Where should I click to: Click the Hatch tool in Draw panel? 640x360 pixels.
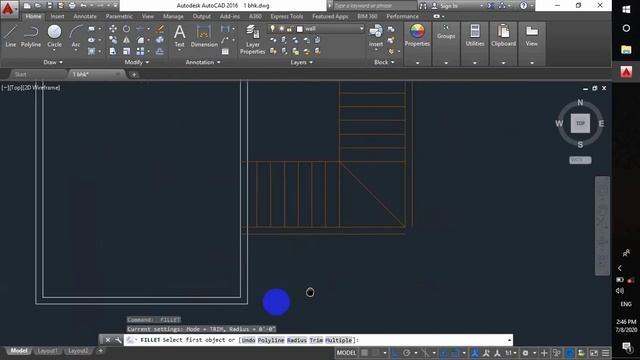91,51
